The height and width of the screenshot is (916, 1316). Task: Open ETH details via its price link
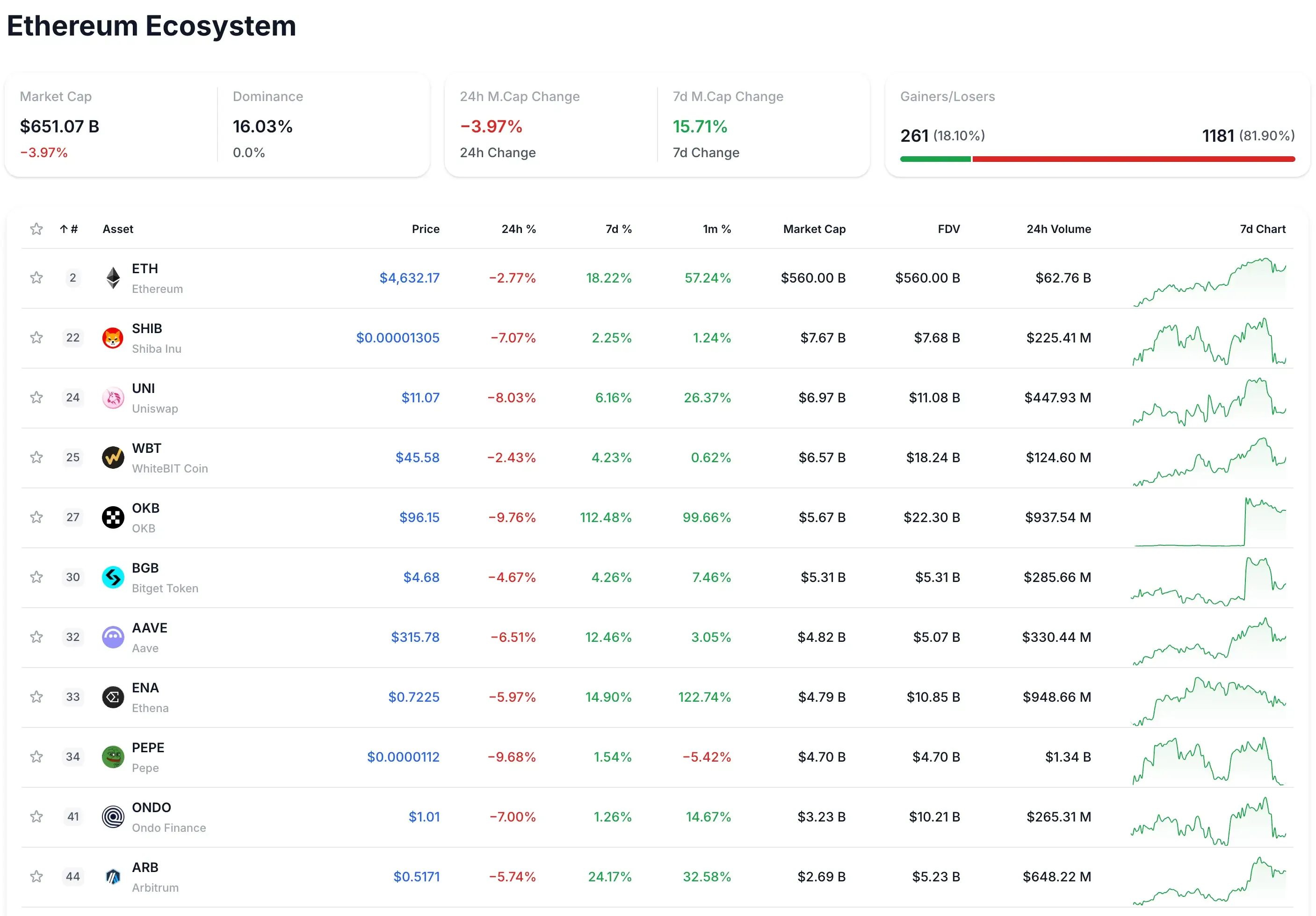click(409, 277)
